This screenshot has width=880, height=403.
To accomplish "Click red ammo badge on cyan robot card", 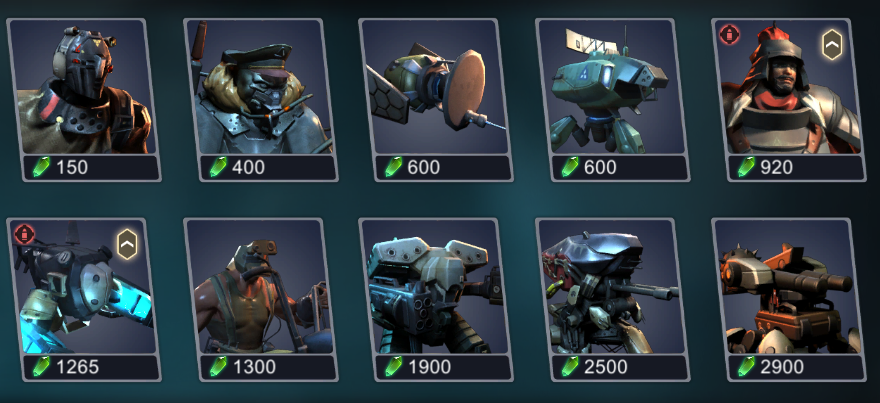I will click(x=25, y=234).
